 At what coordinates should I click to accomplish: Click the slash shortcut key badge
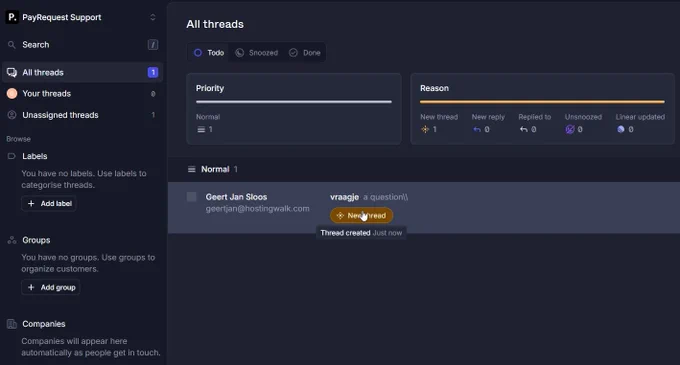(153, 45)
